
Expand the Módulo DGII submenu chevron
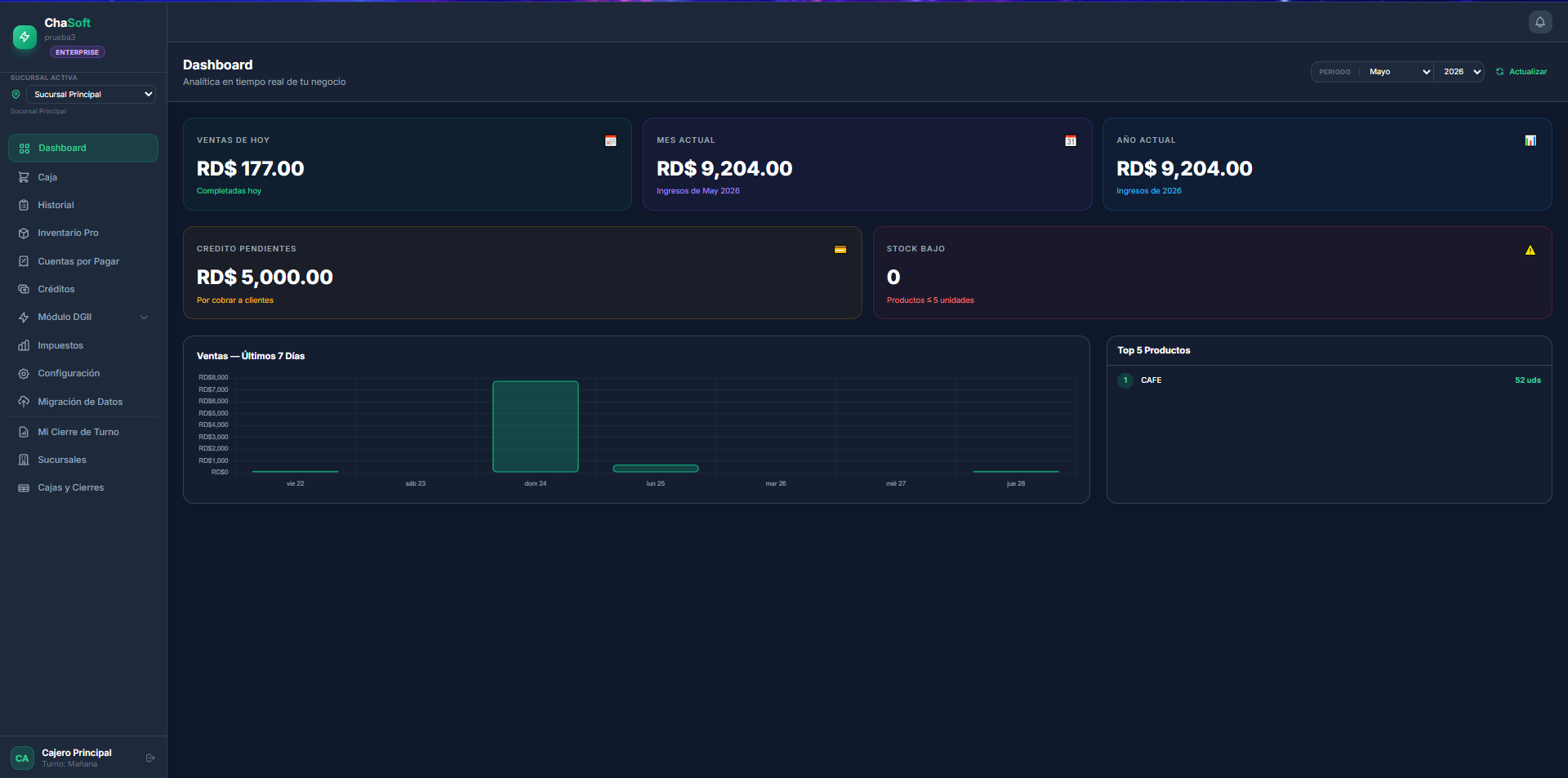(x=145, y=318)
